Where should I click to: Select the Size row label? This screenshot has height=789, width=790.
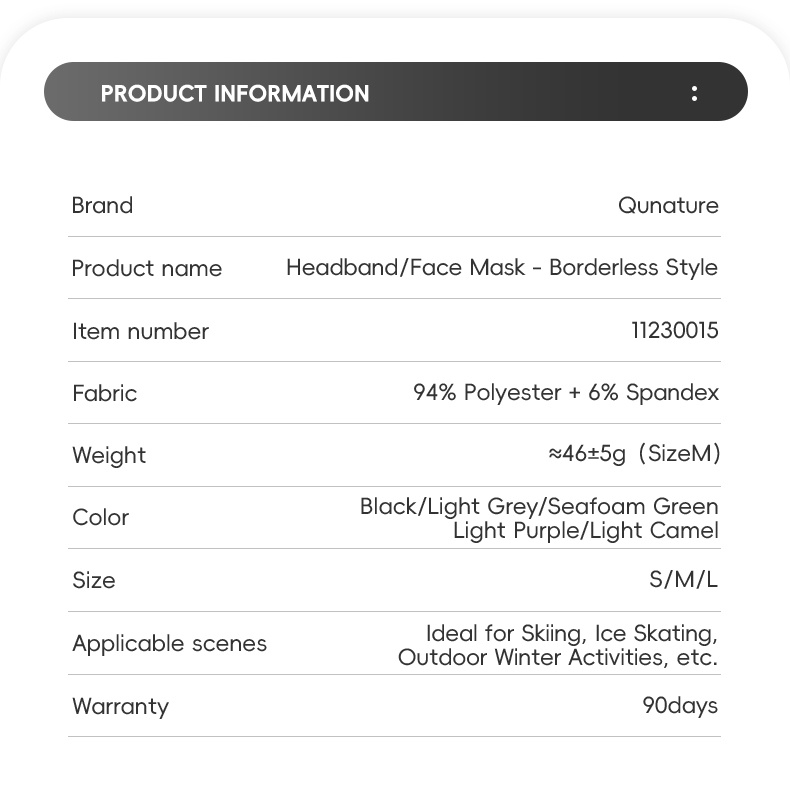(x=93, y=580)
